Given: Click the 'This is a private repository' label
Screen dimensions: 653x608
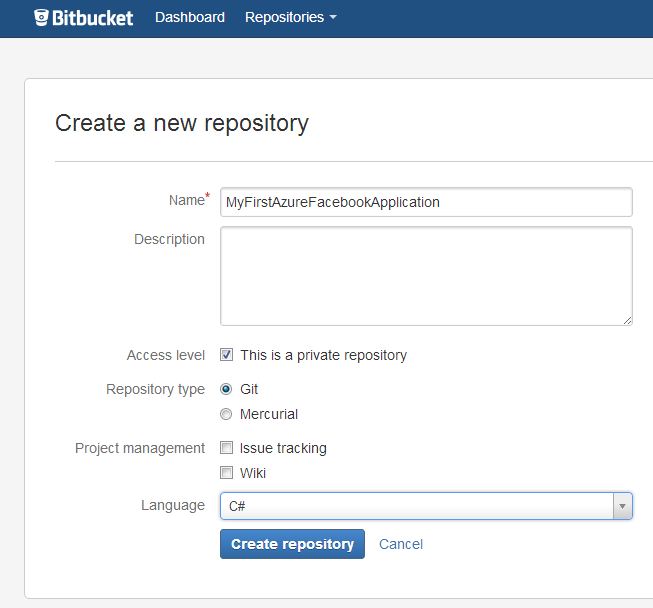Looking at the screenshot, I should pos(323,355).
